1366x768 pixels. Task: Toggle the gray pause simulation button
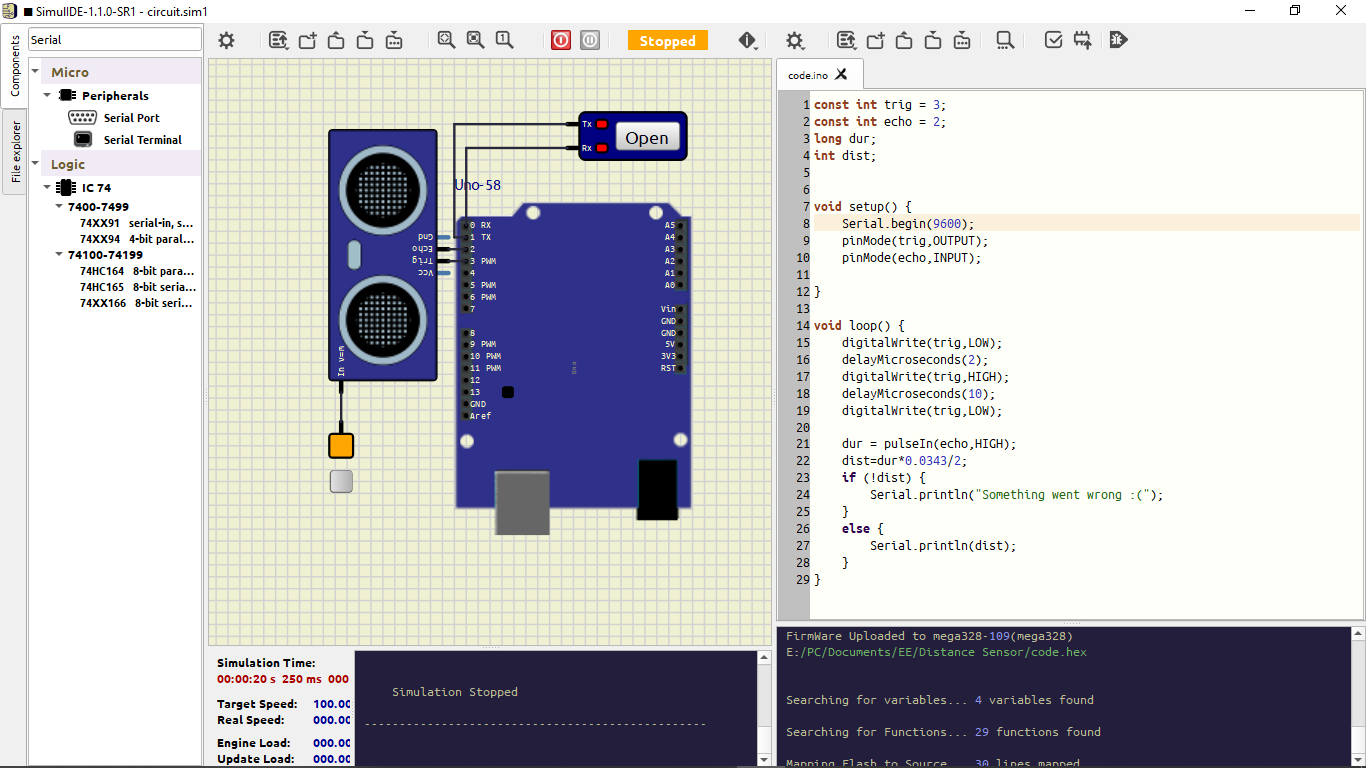[590, 40]
